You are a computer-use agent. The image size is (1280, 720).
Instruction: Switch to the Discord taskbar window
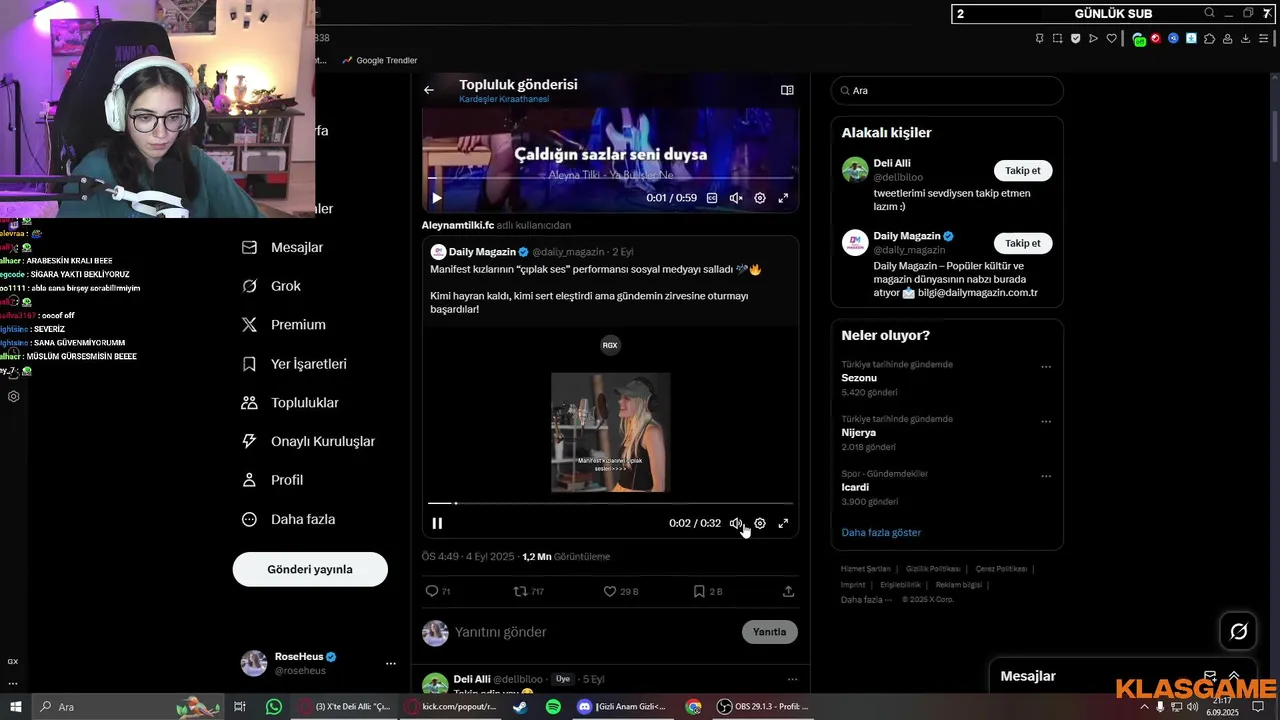click(x=622, y=706)
